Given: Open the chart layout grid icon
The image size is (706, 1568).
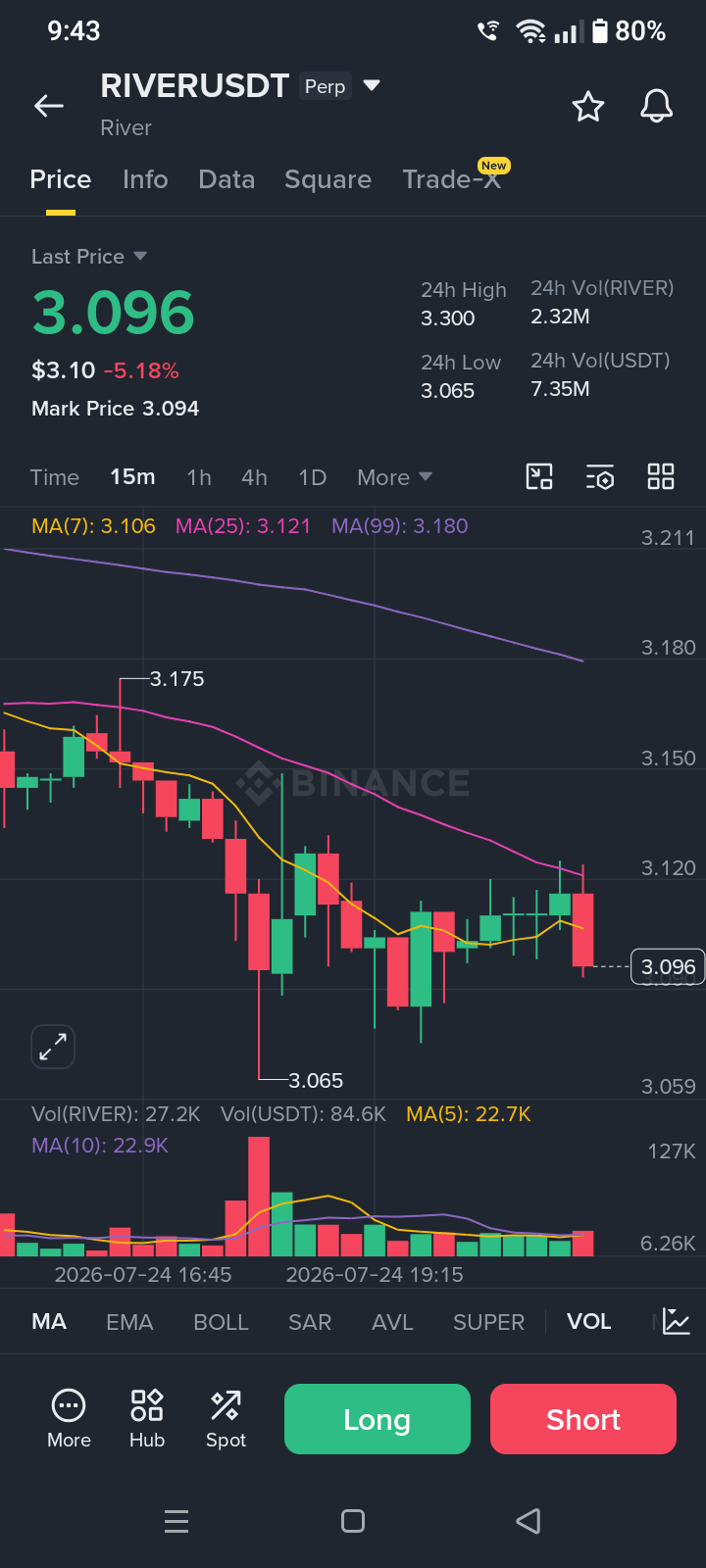Looking at the screenshot, I should tap(661, 477).
